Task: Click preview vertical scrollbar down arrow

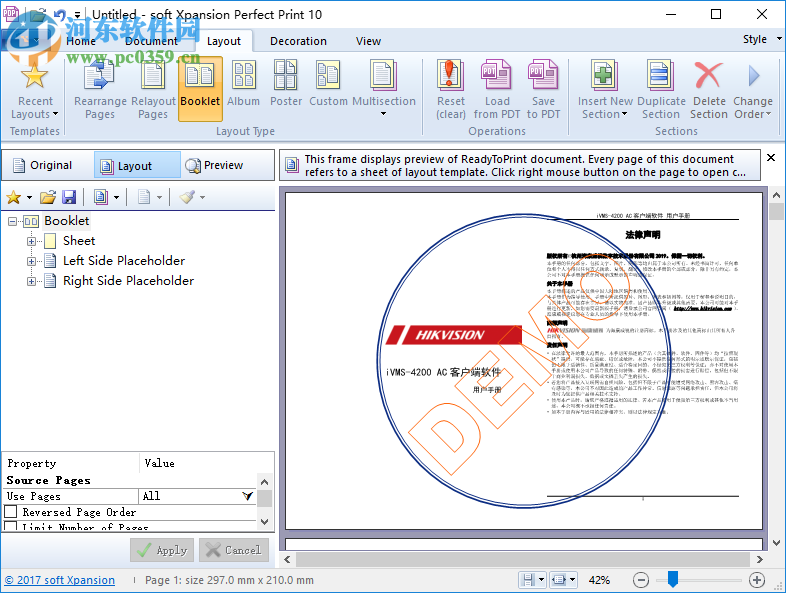Action: [x=776, y=543]
